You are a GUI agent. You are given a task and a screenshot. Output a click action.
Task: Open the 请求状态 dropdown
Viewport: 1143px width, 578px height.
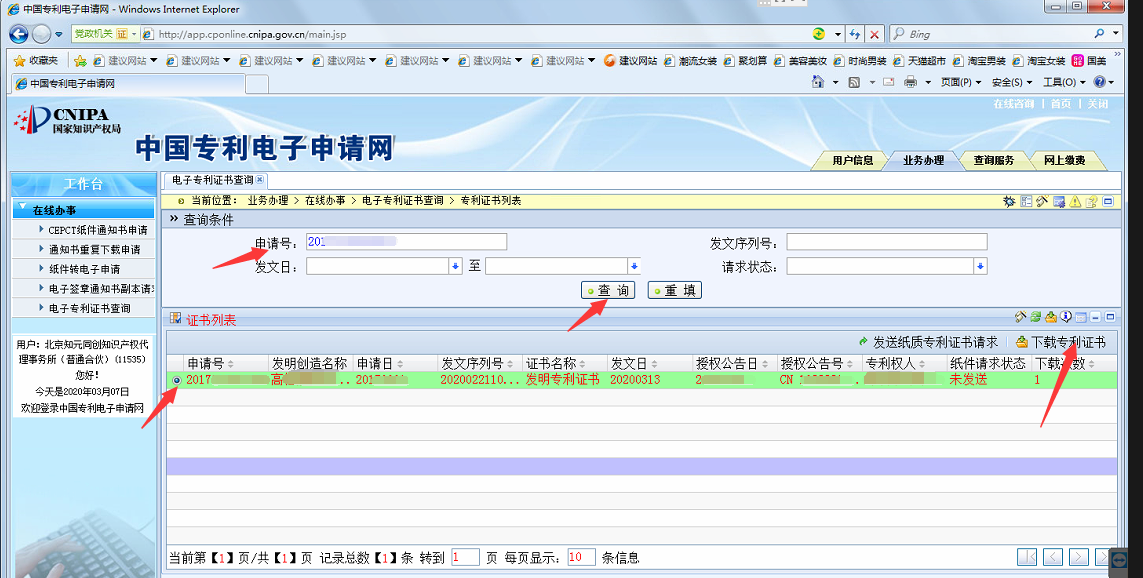(981, 266)
